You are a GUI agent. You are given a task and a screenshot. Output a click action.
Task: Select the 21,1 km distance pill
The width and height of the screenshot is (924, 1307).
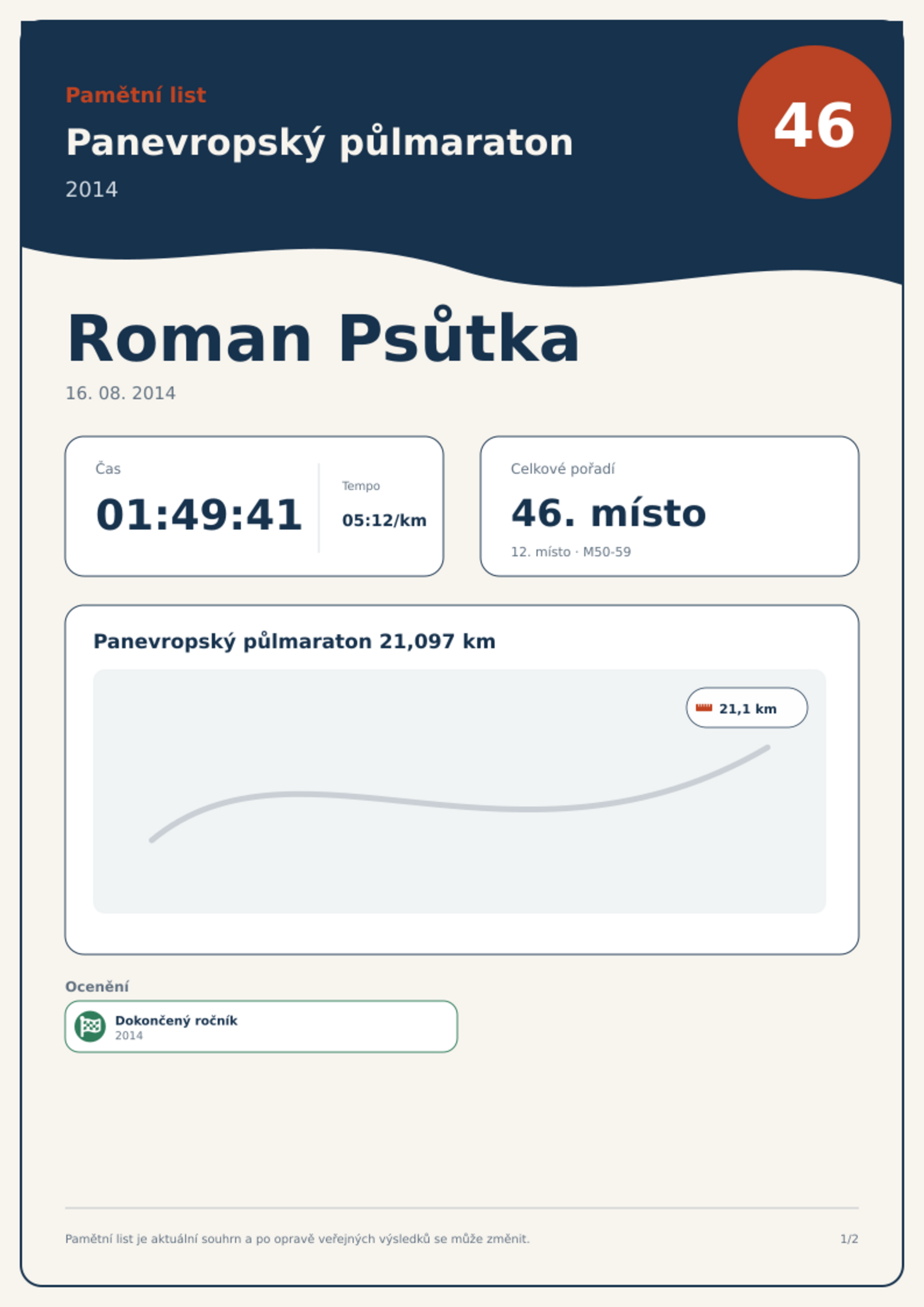pos(747,708)
